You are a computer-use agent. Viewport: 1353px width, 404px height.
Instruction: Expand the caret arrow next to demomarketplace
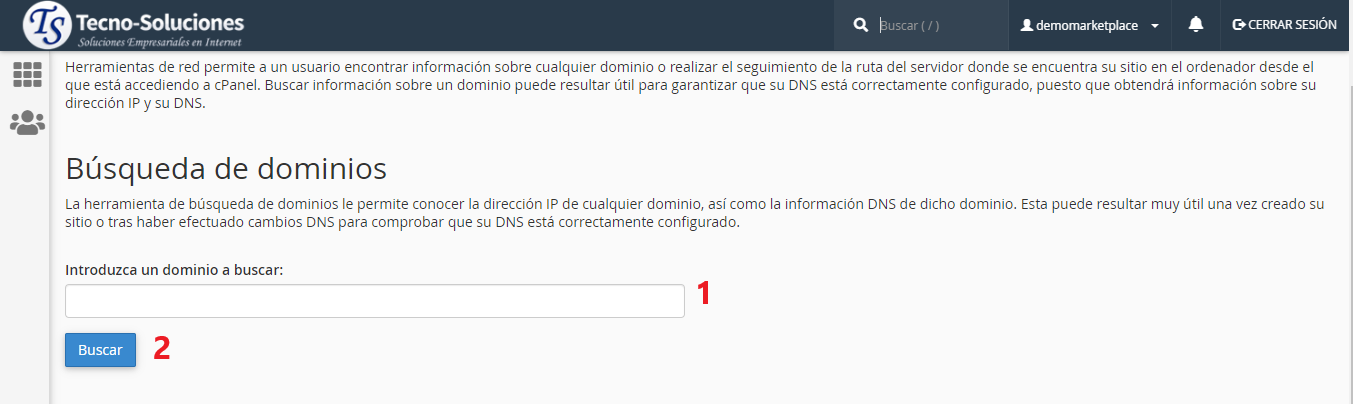pos(1155,26)
